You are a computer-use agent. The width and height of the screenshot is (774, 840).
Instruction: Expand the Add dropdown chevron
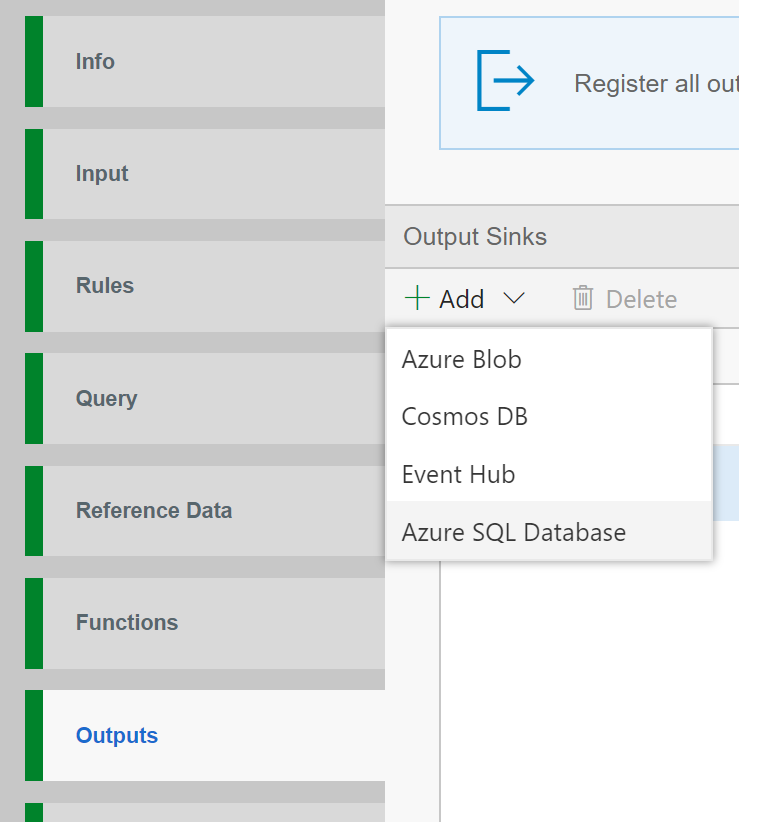(x=514, y=298)
